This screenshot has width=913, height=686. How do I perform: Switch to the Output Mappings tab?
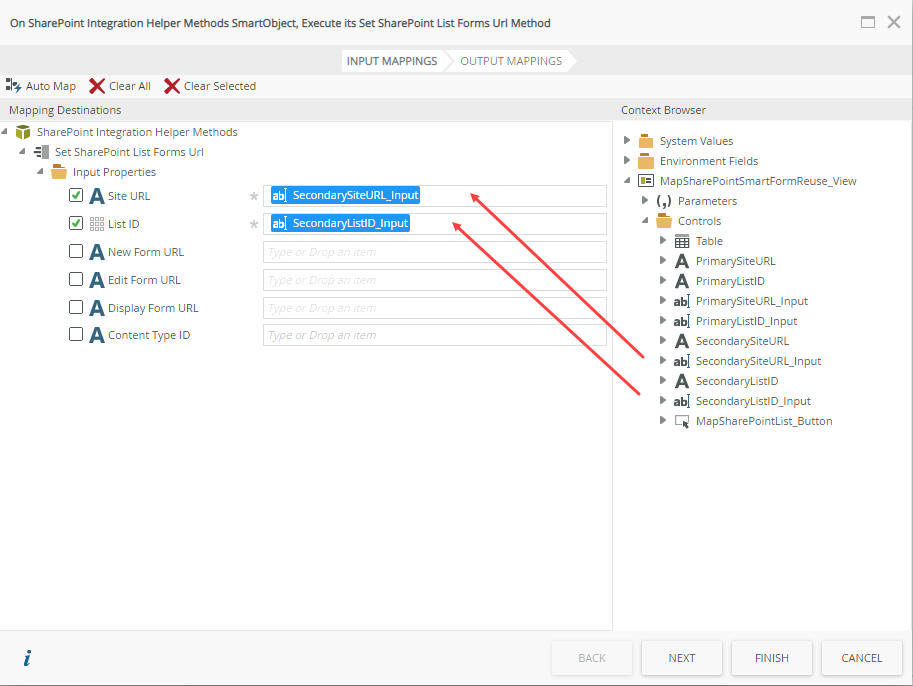click(510, 61)
